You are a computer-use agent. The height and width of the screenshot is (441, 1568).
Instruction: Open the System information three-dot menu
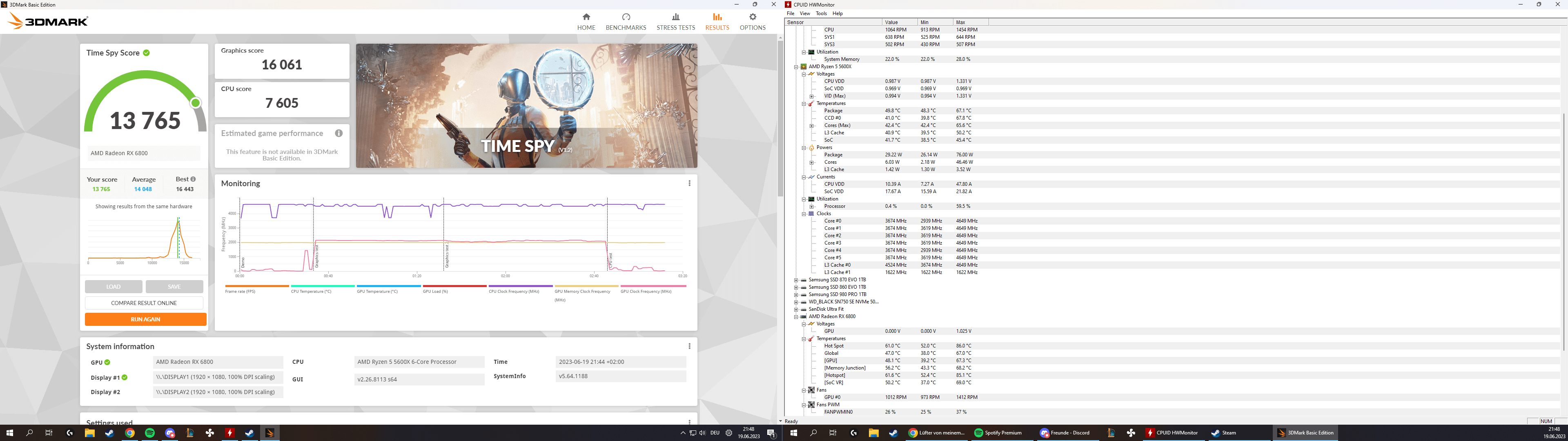(x=689, y=346)
